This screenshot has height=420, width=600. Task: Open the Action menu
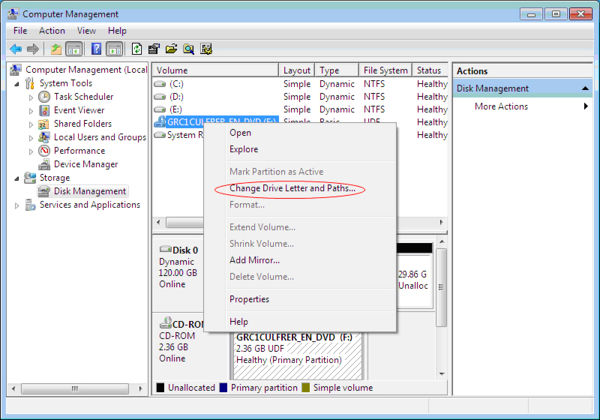tap(52, 31)
